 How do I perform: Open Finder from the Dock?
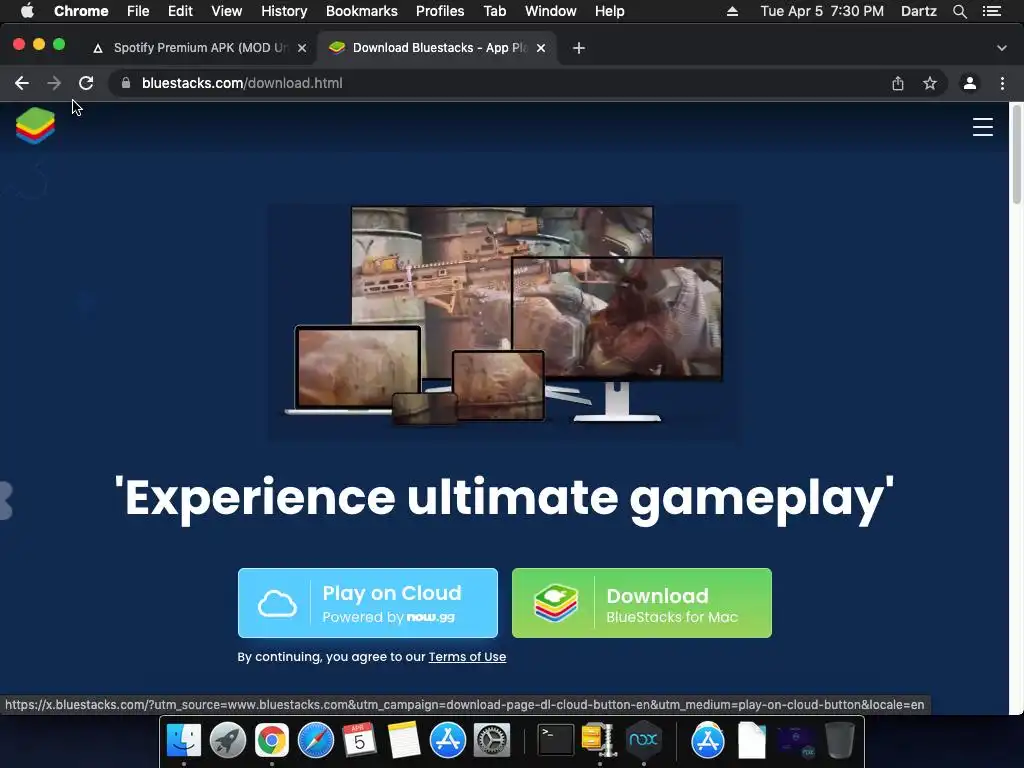click(184, 740)
